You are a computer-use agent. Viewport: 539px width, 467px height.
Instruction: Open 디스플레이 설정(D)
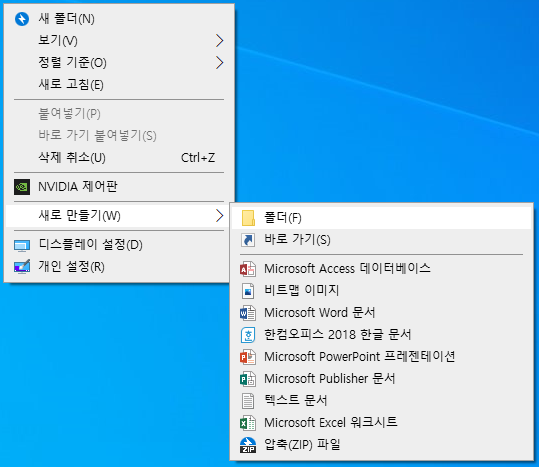tap(119, 245)
